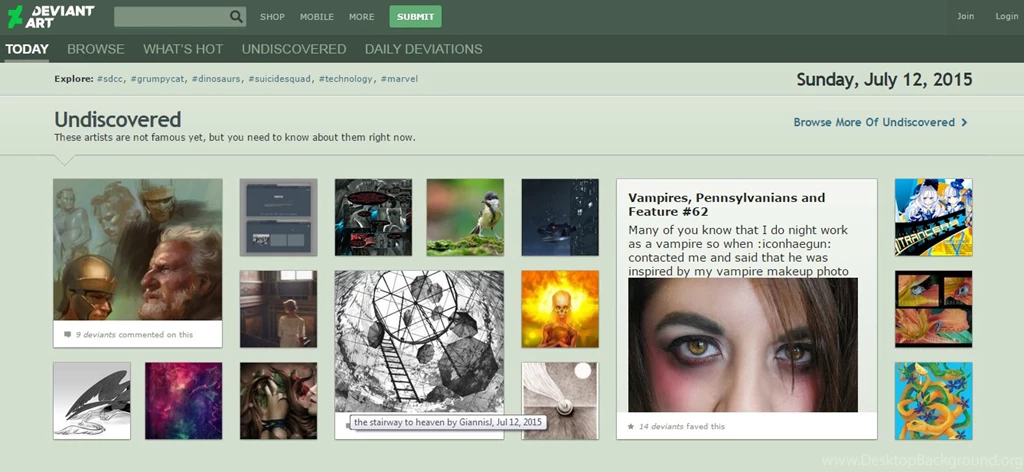Viewport: 1024px width, 472px height.
Task: Open the stairway to heaven artwork
Action: coord(419,341)
